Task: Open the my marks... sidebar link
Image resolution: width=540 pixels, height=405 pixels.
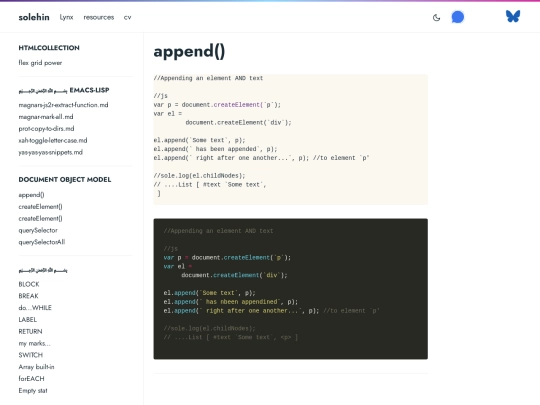Action: [x=34, y=343]
